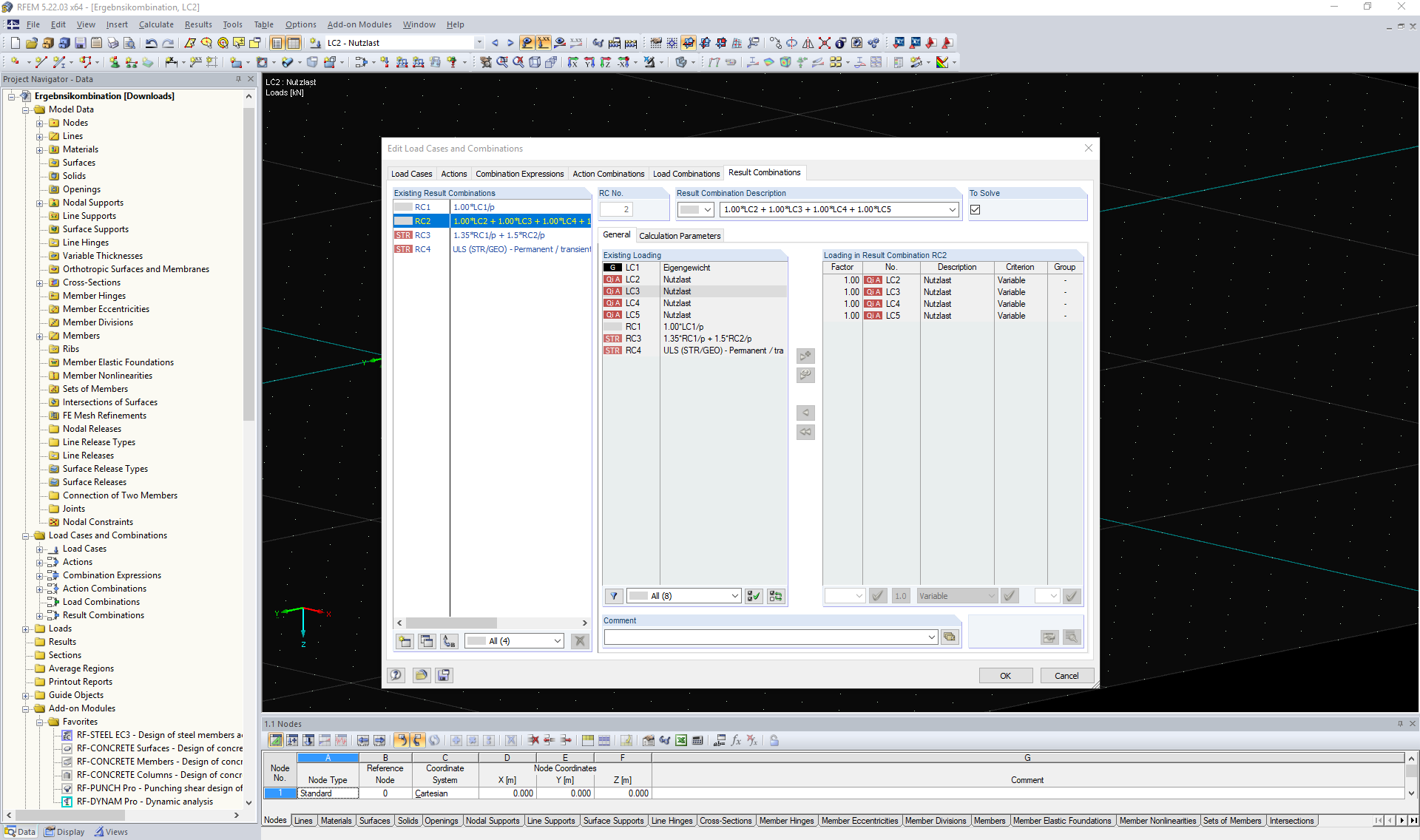Click the OK button to confirm changes
Screen dimensions: 1420x840
(x=1005, y=675)
